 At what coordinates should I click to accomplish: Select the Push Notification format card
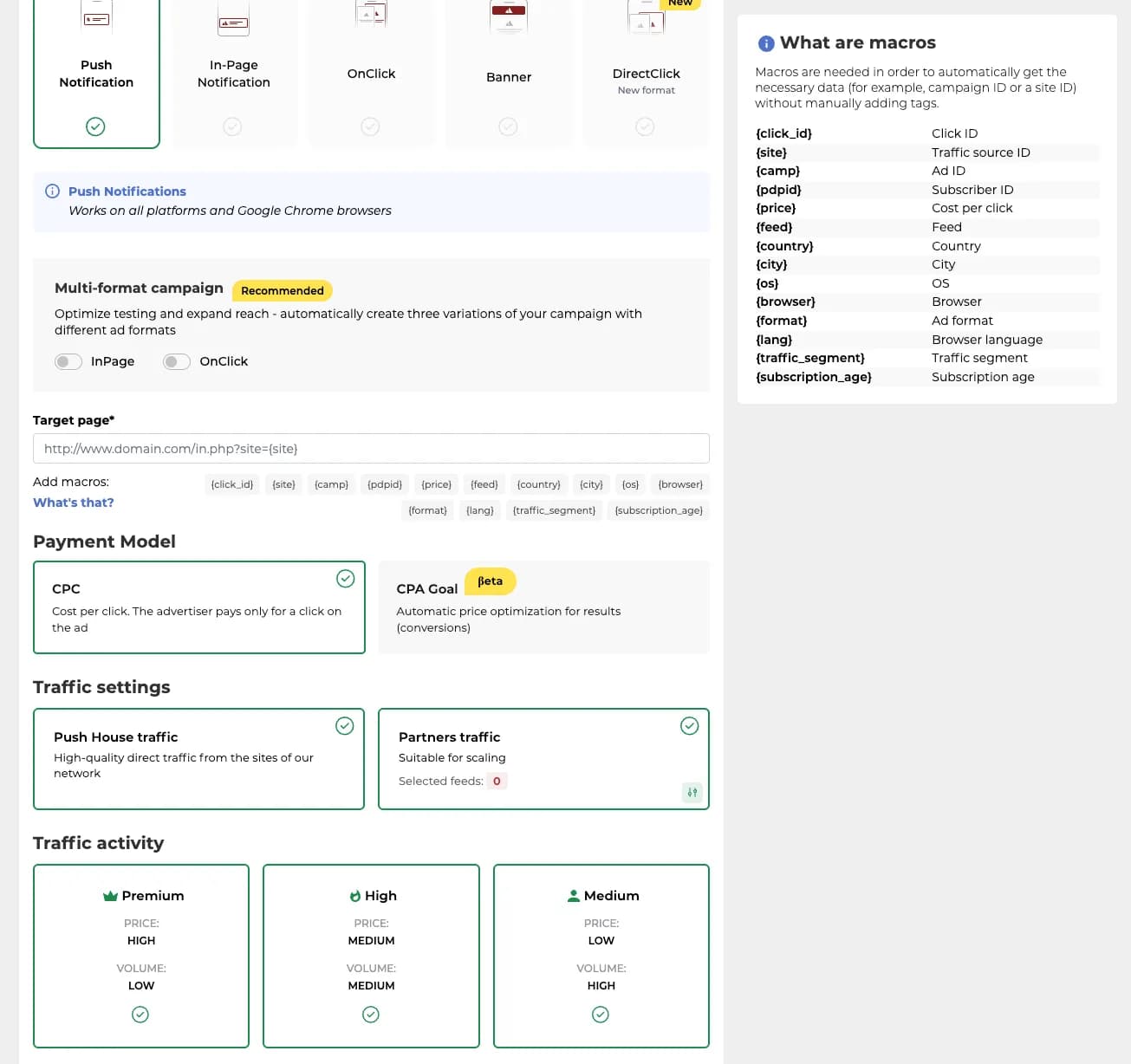96,73
